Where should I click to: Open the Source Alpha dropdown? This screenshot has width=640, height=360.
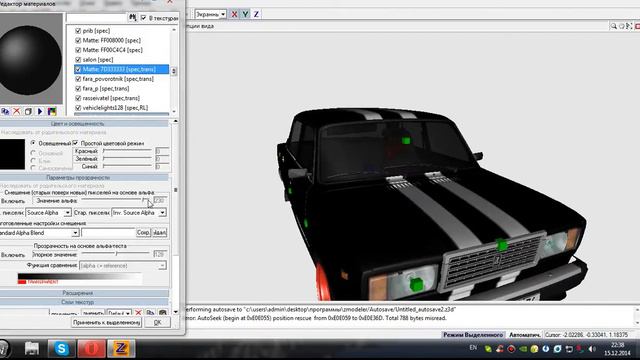click(49, 213)
